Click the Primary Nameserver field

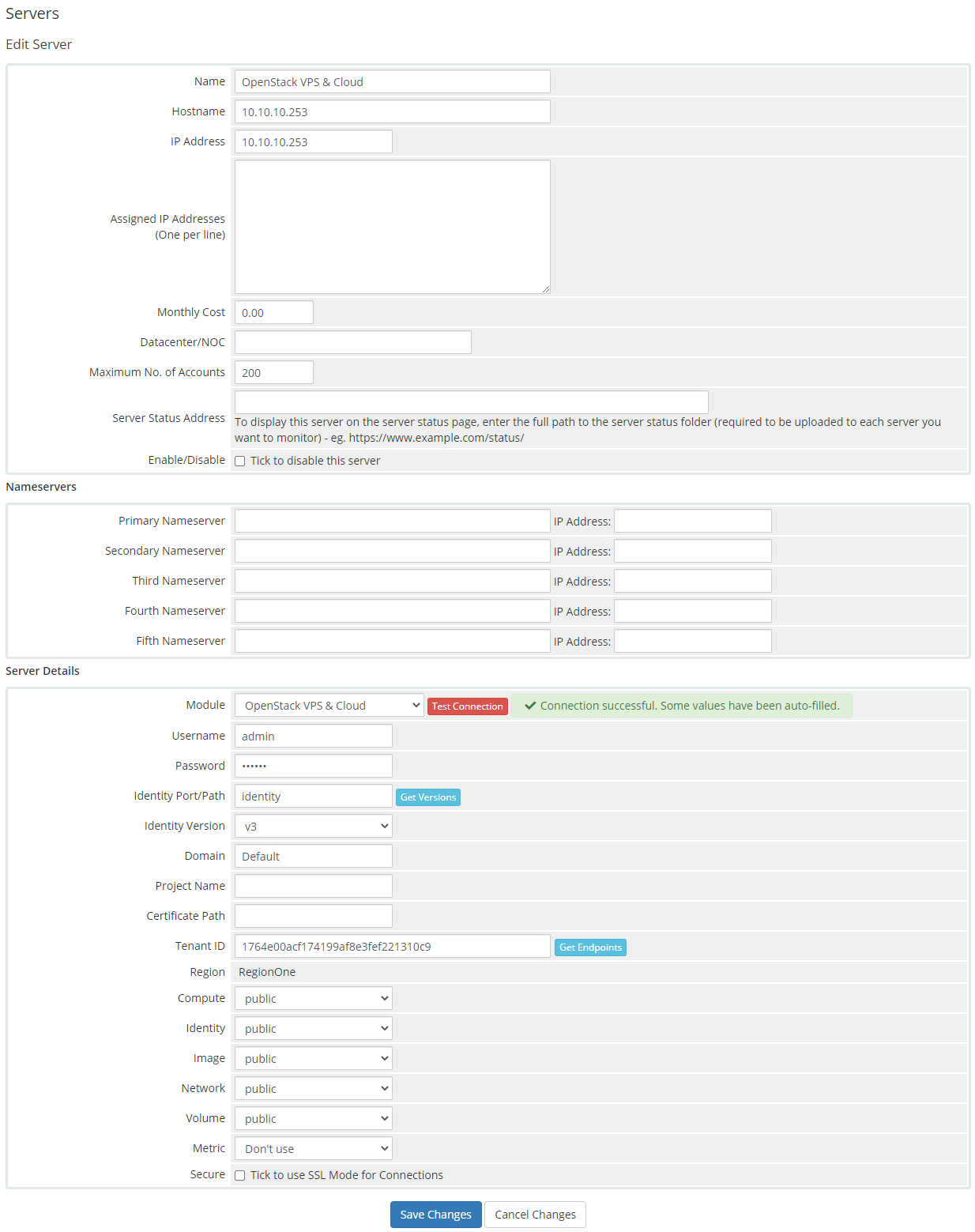click(x=392, y=522)
